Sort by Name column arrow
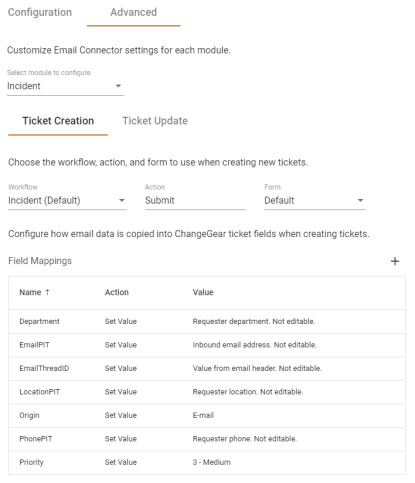The height and width of the screenshot is (483, 415). point(47,292)
